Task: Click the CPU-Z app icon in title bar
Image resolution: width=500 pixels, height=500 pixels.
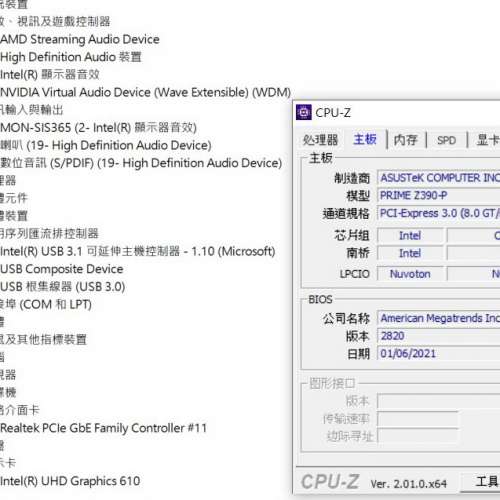Action: click(x=304, y=112)
